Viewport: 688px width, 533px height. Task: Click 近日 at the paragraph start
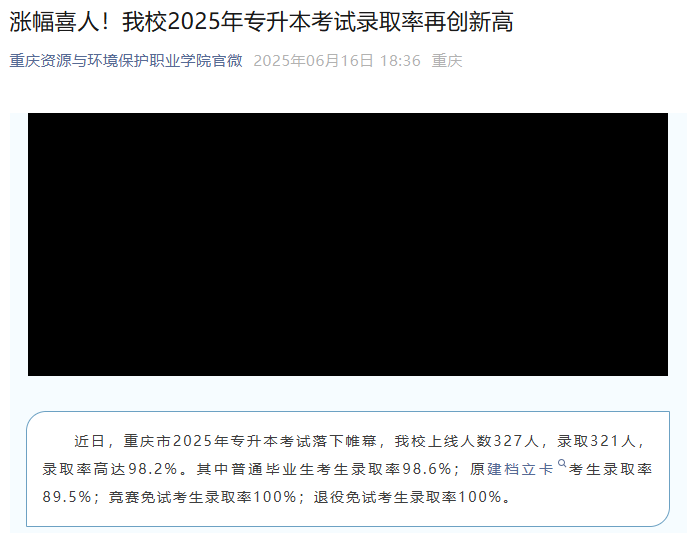tap(89, 441)
